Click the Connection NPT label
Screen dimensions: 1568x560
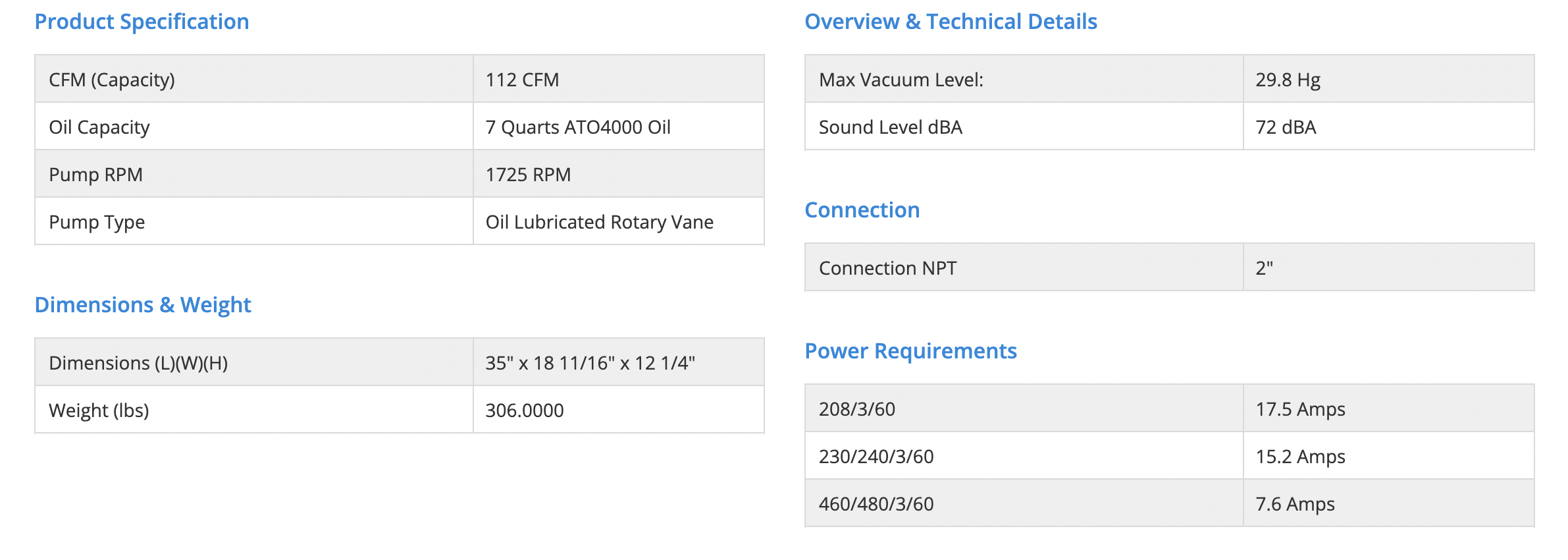(x=887, y=268)
